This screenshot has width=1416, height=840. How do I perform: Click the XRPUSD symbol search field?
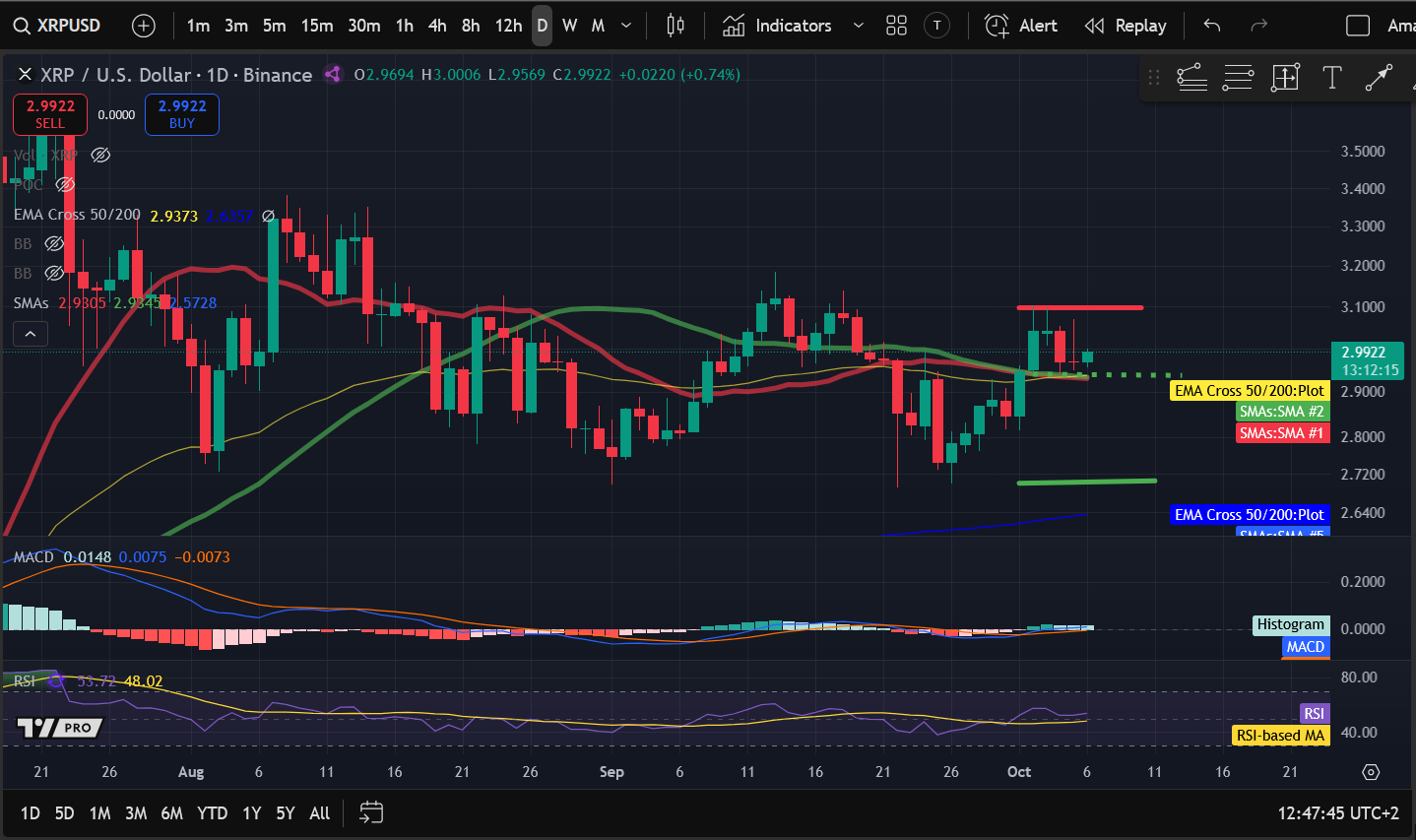pyautogui.click(x=58, y=26)
